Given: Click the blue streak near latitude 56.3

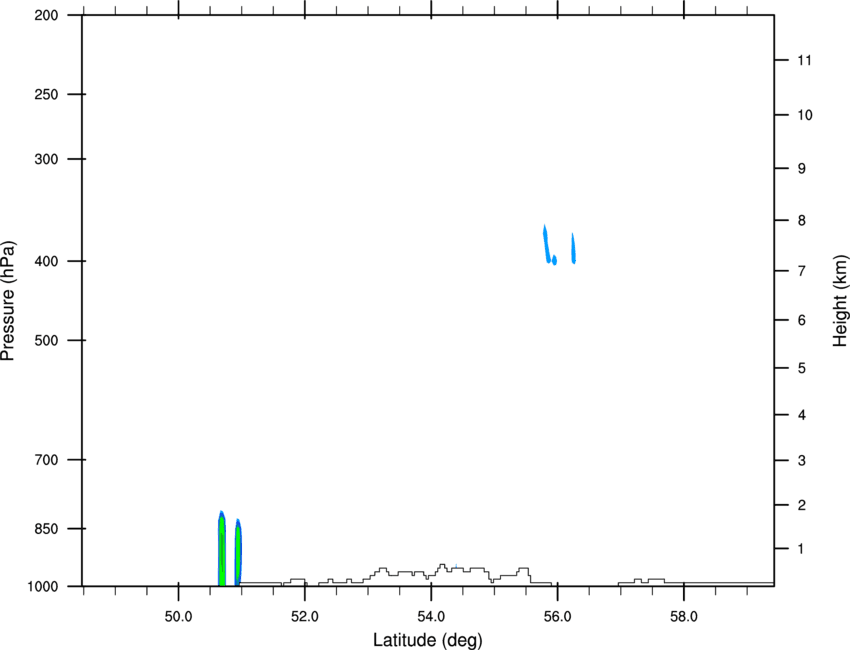Looking at the screenshot, I should [574, 248].
